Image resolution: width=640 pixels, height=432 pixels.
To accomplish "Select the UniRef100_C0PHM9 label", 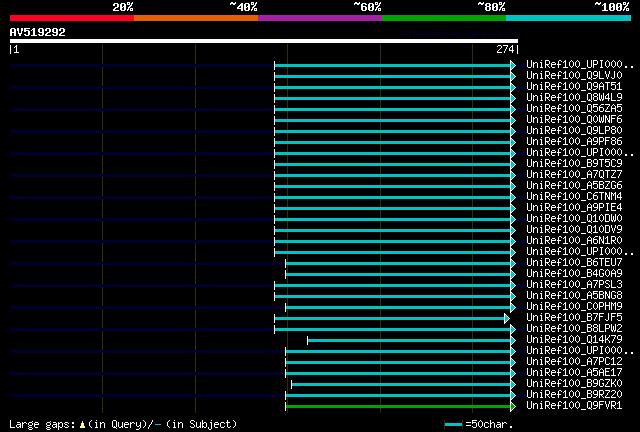I will click(574, 307).
